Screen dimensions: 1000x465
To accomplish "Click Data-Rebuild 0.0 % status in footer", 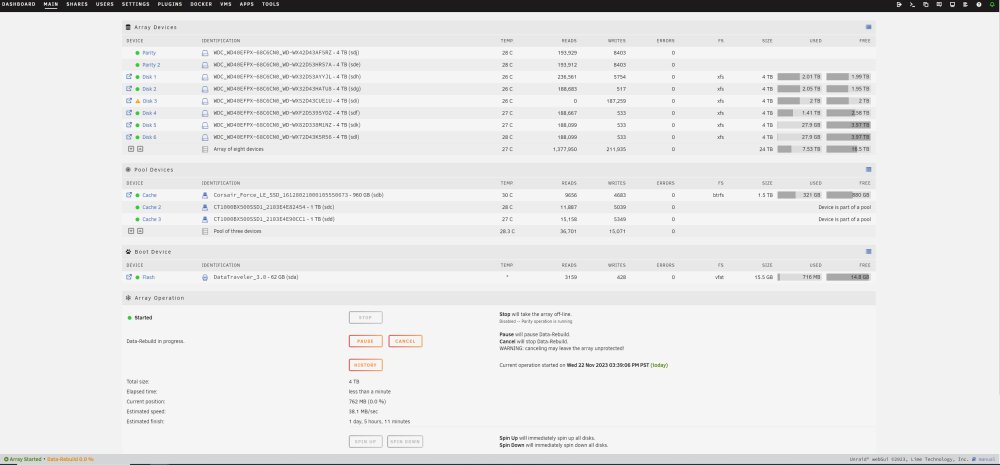I will (70, 459).
